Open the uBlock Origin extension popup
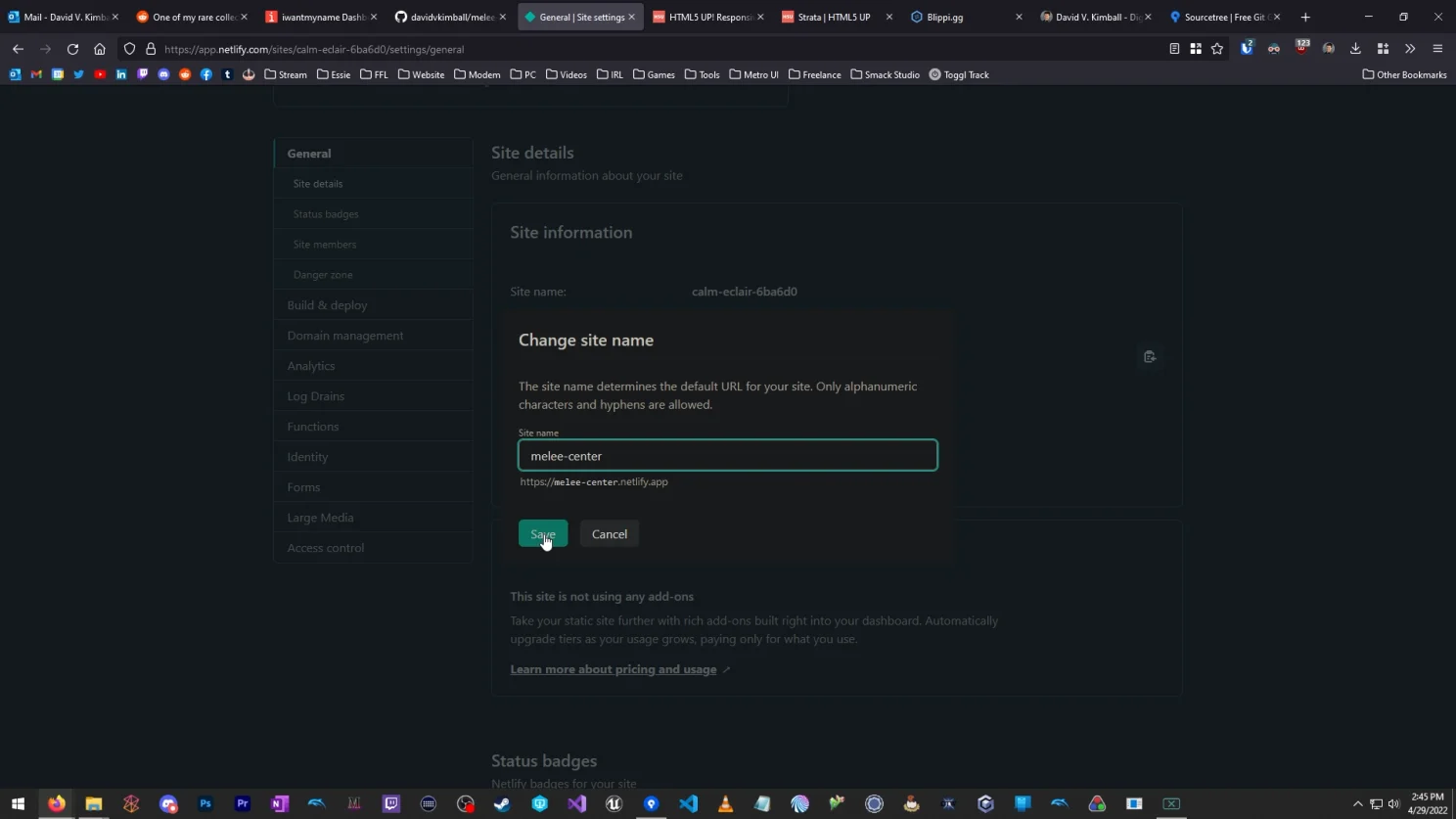This screenshot has height=819, width=1456. (1246, 49)
